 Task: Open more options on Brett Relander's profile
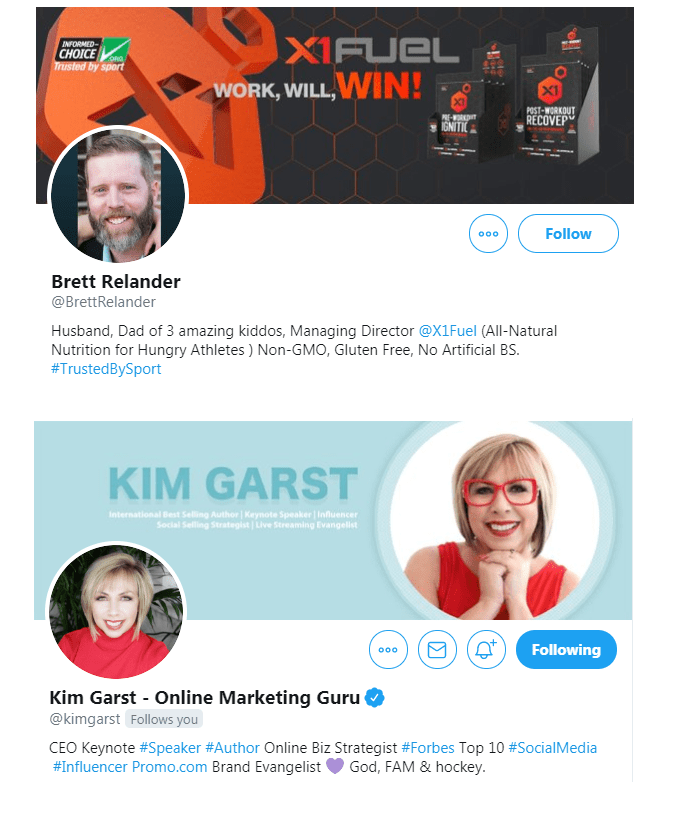pos(488,234)
